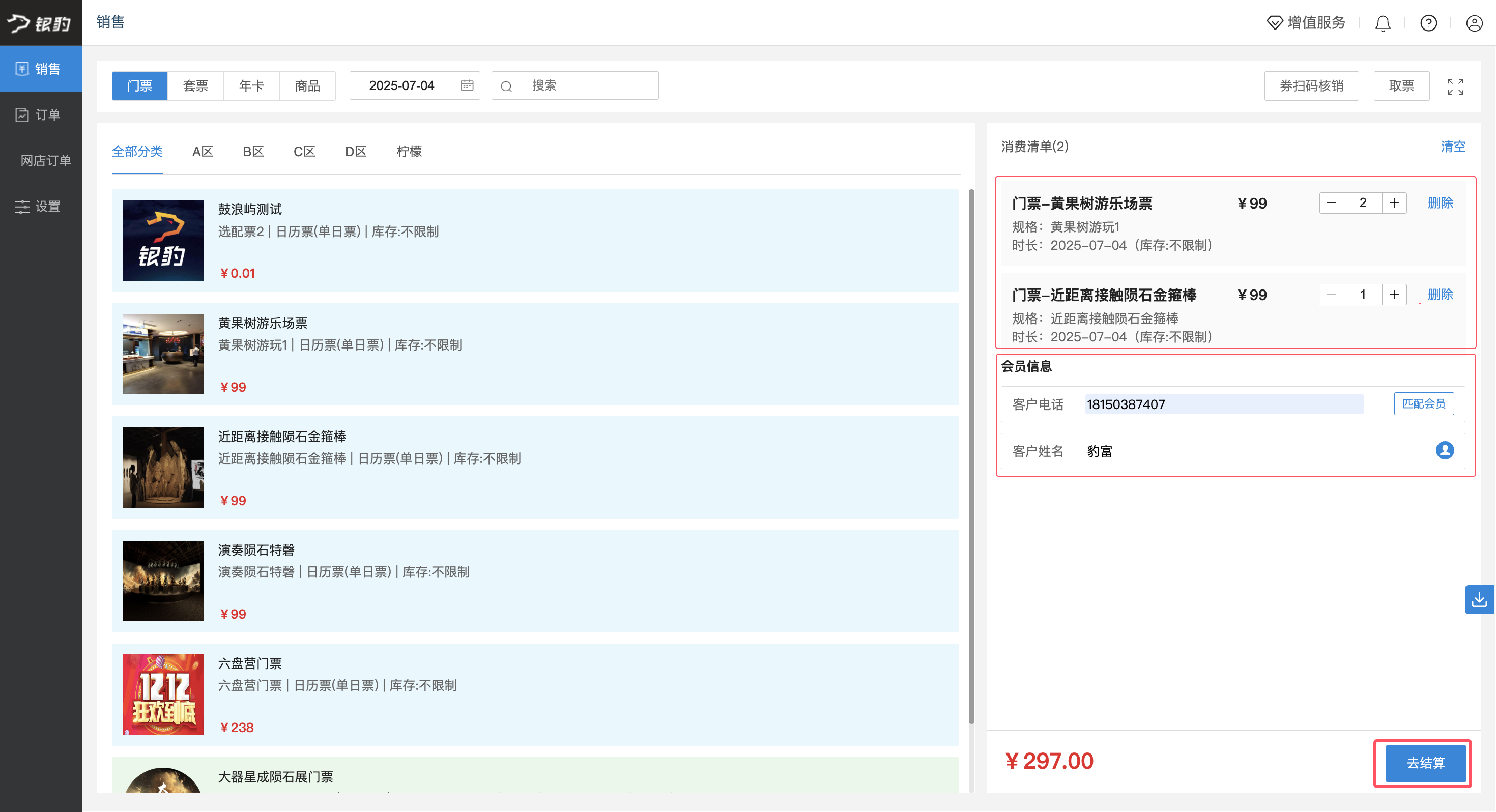
Task: Click the ¥0.01 price of 鼓浪屿测试
Action: coord(238,274)
